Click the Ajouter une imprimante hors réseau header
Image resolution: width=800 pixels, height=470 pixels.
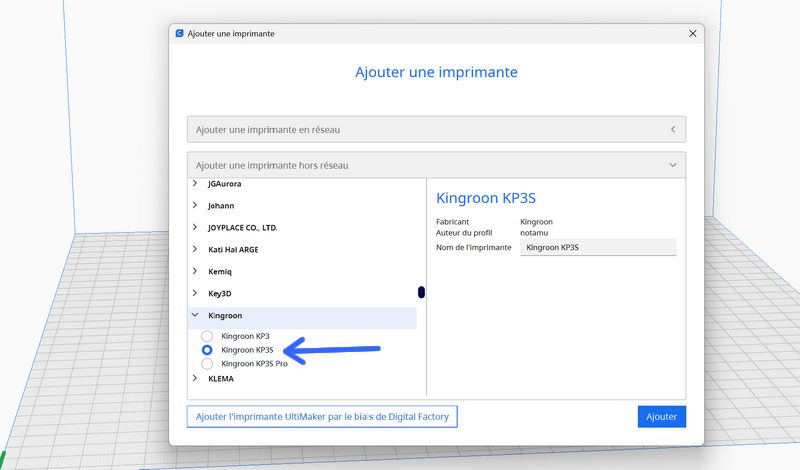click(x=436, y=165)
